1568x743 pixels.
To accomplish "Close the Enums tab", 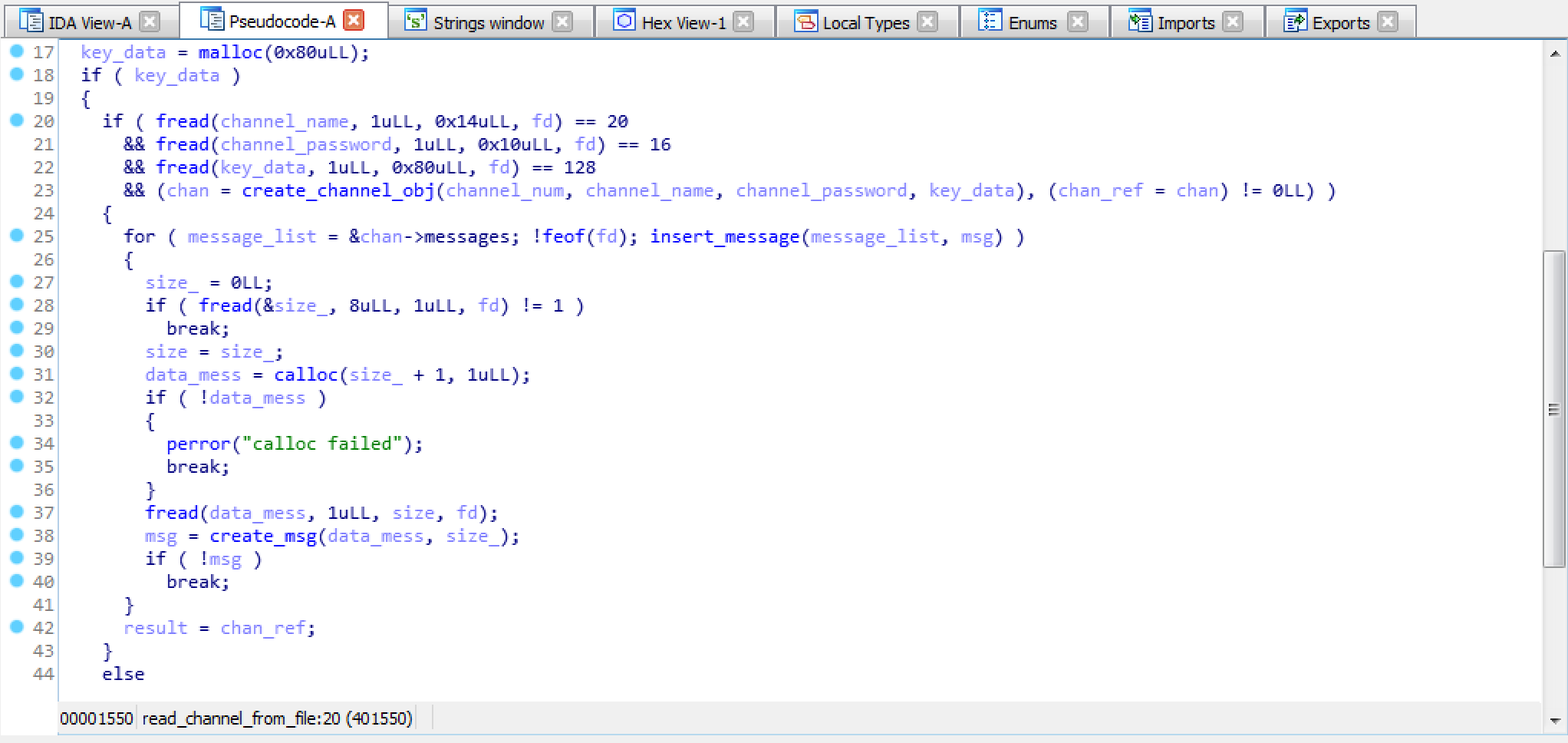I will click(1078, 21).
